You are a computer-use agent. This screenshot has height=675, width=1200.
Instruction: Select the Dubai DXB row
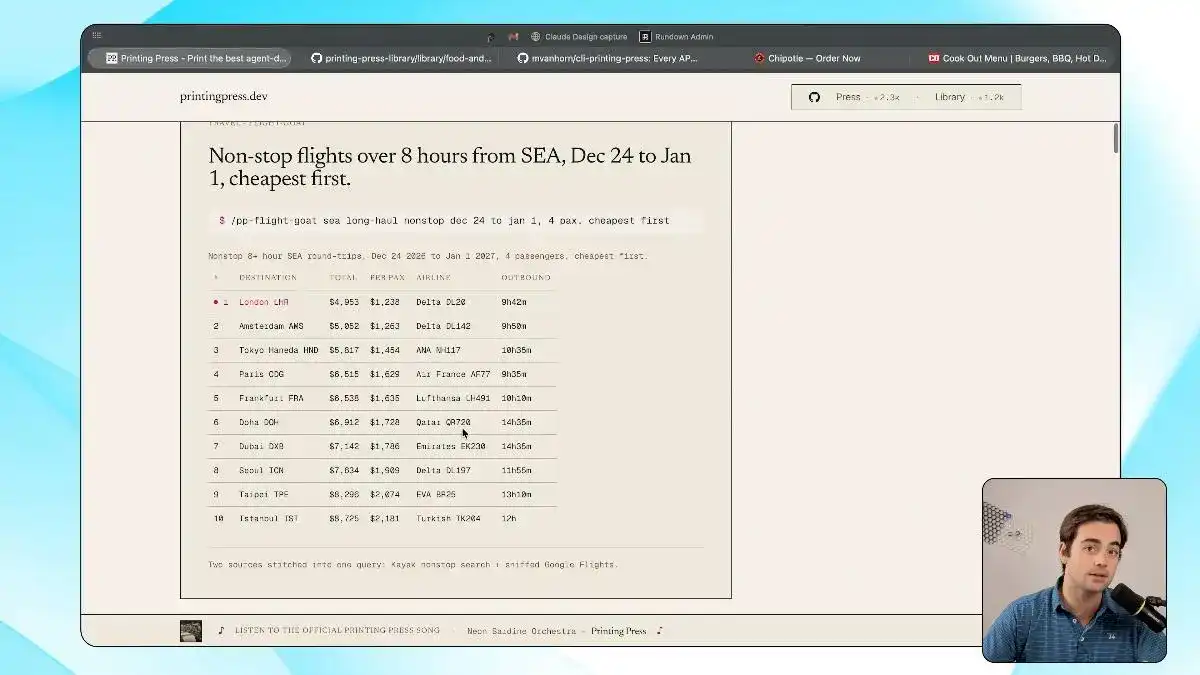382,446
